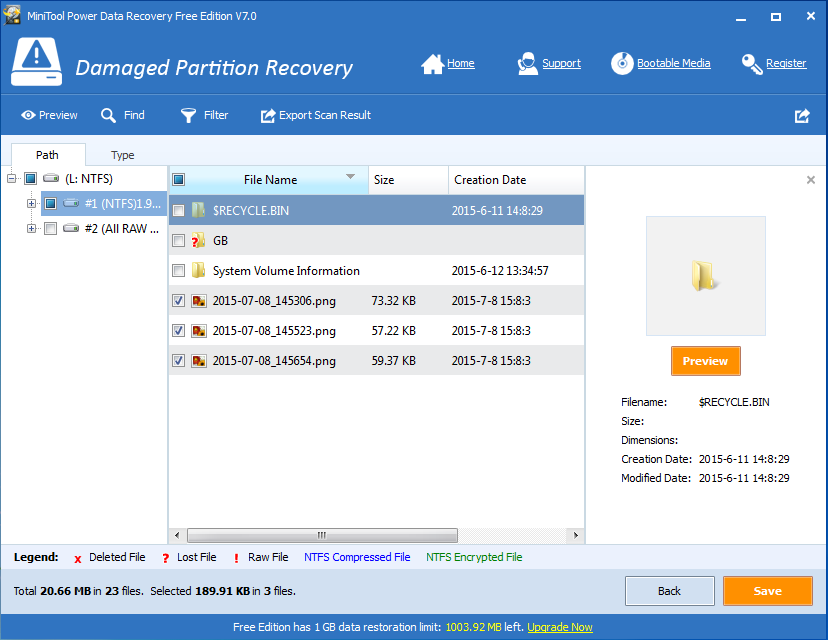Click the Home house icon
Viewport: 828px width, 640px height.
[432, 64]
